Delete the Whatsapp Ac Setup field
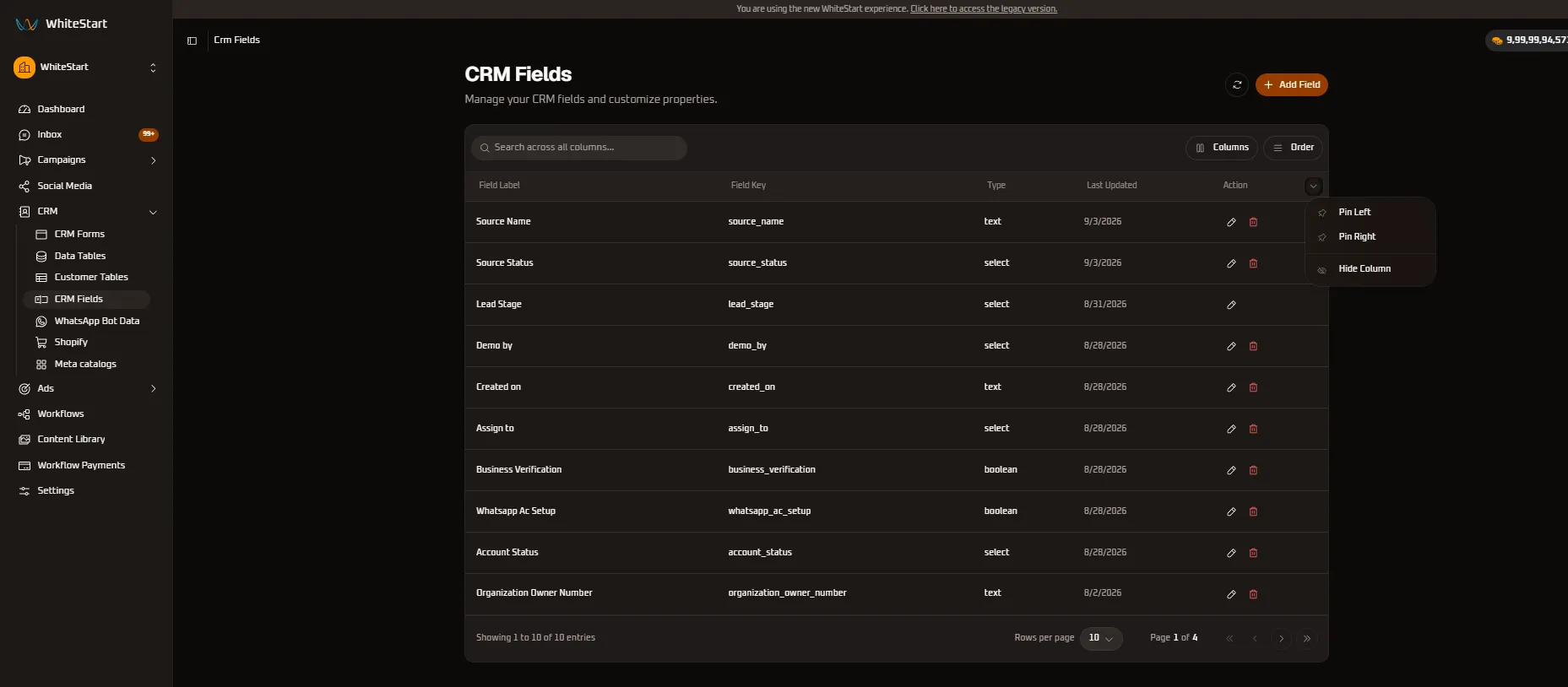 [x=1253, y=511]
